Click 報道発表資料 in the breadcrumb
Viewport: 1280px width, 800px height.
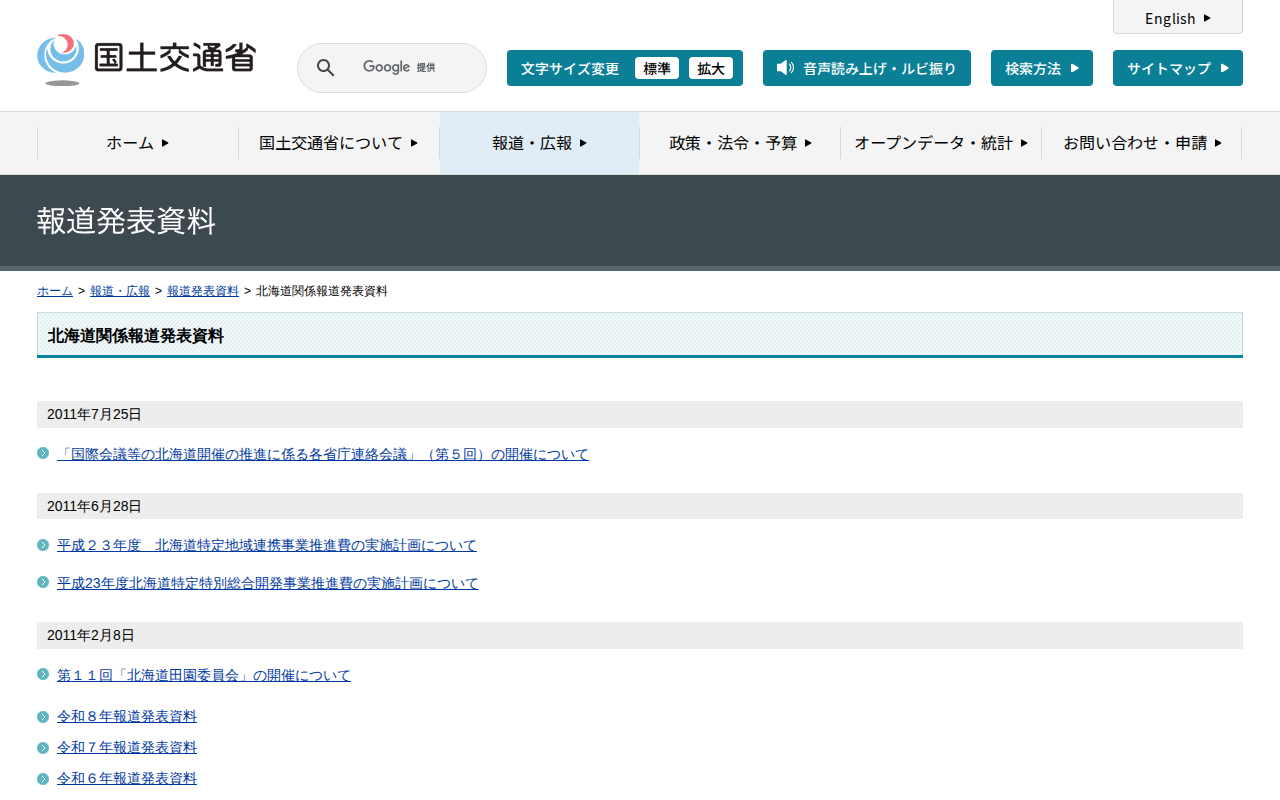pos(203,291)
